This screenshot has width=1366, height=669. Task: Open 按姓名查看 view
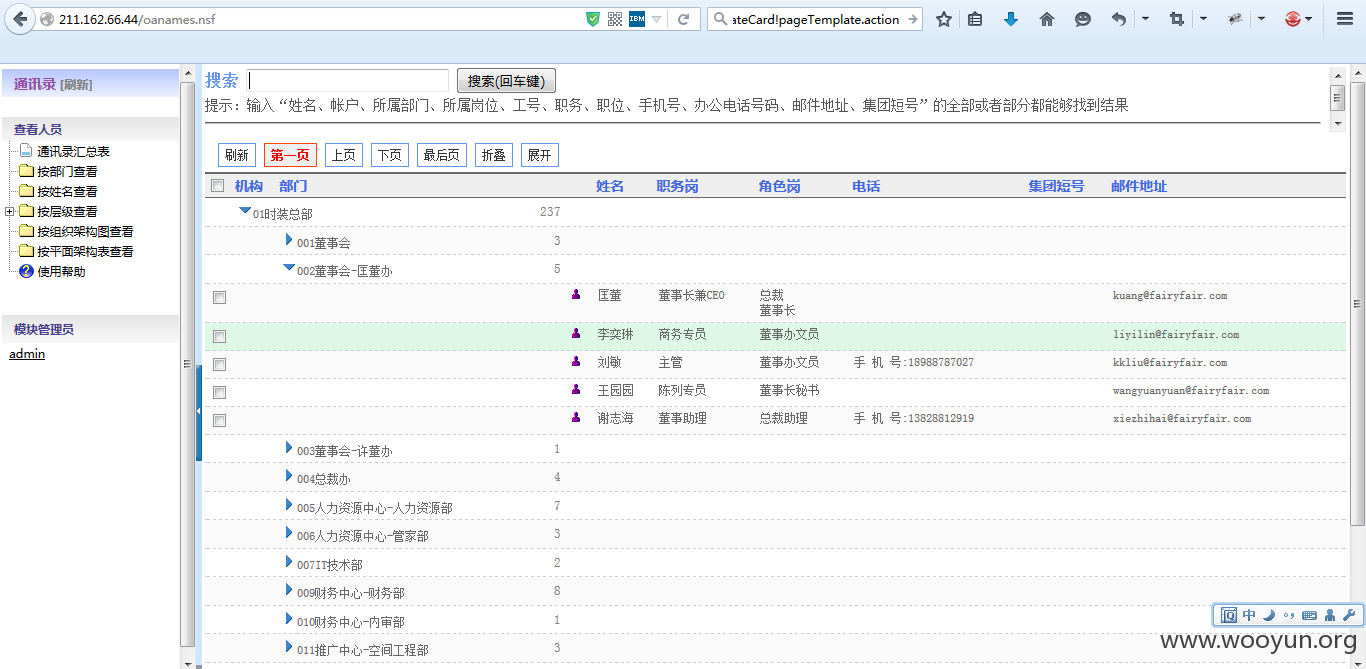(x=67, y=192)
